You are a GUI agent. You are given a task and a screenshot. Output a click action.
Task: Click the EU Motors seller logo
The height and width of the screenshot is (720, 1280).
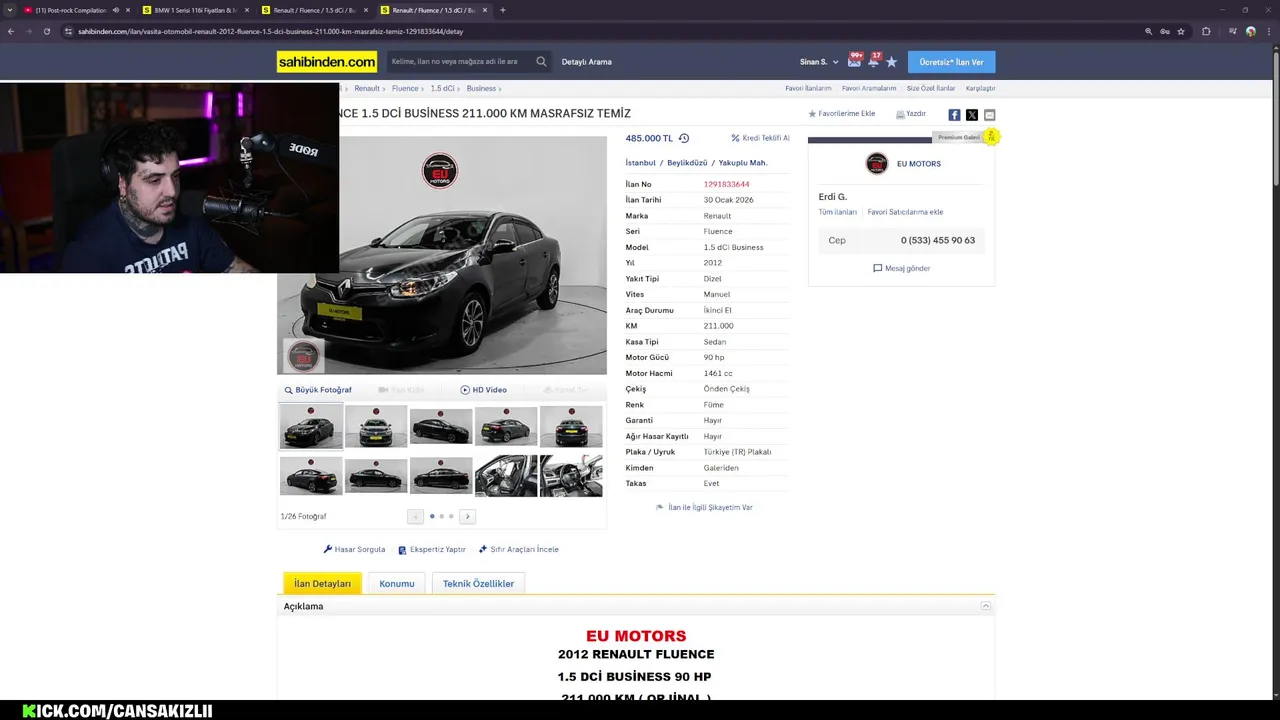pos(877,163)
